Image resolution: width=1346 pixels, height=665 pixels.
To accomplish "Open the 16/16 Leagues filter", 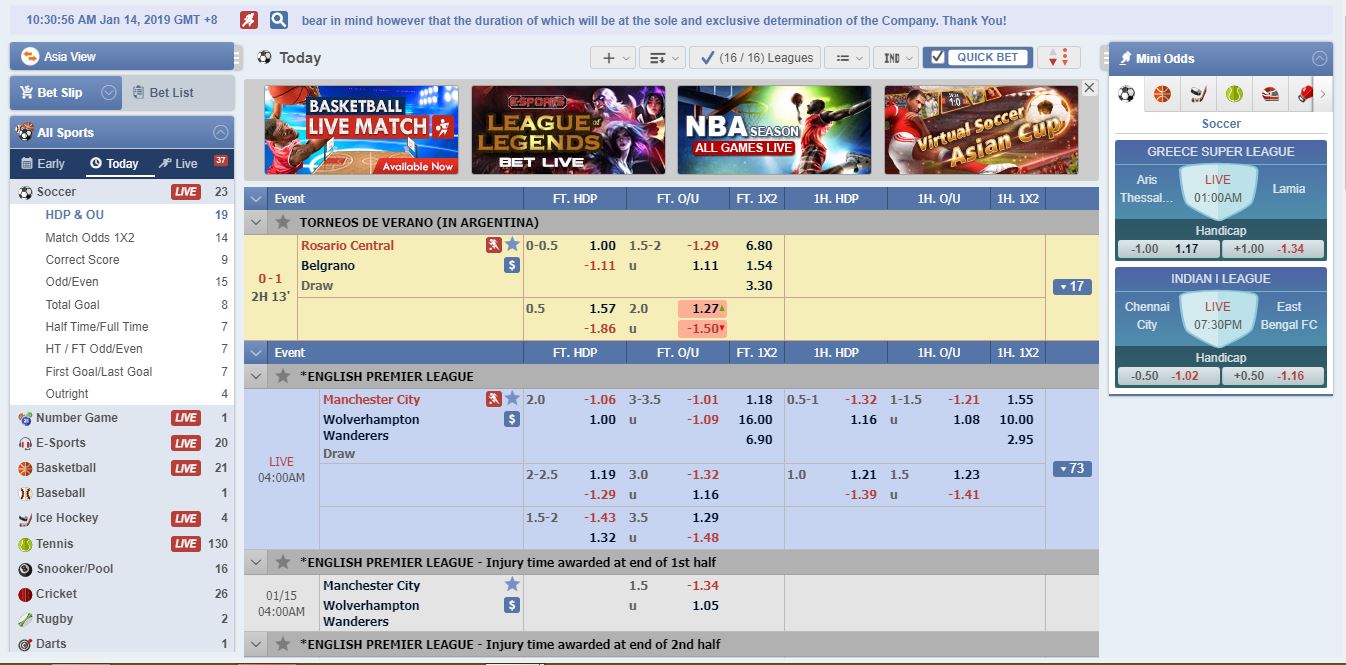I will pos(755,57).
